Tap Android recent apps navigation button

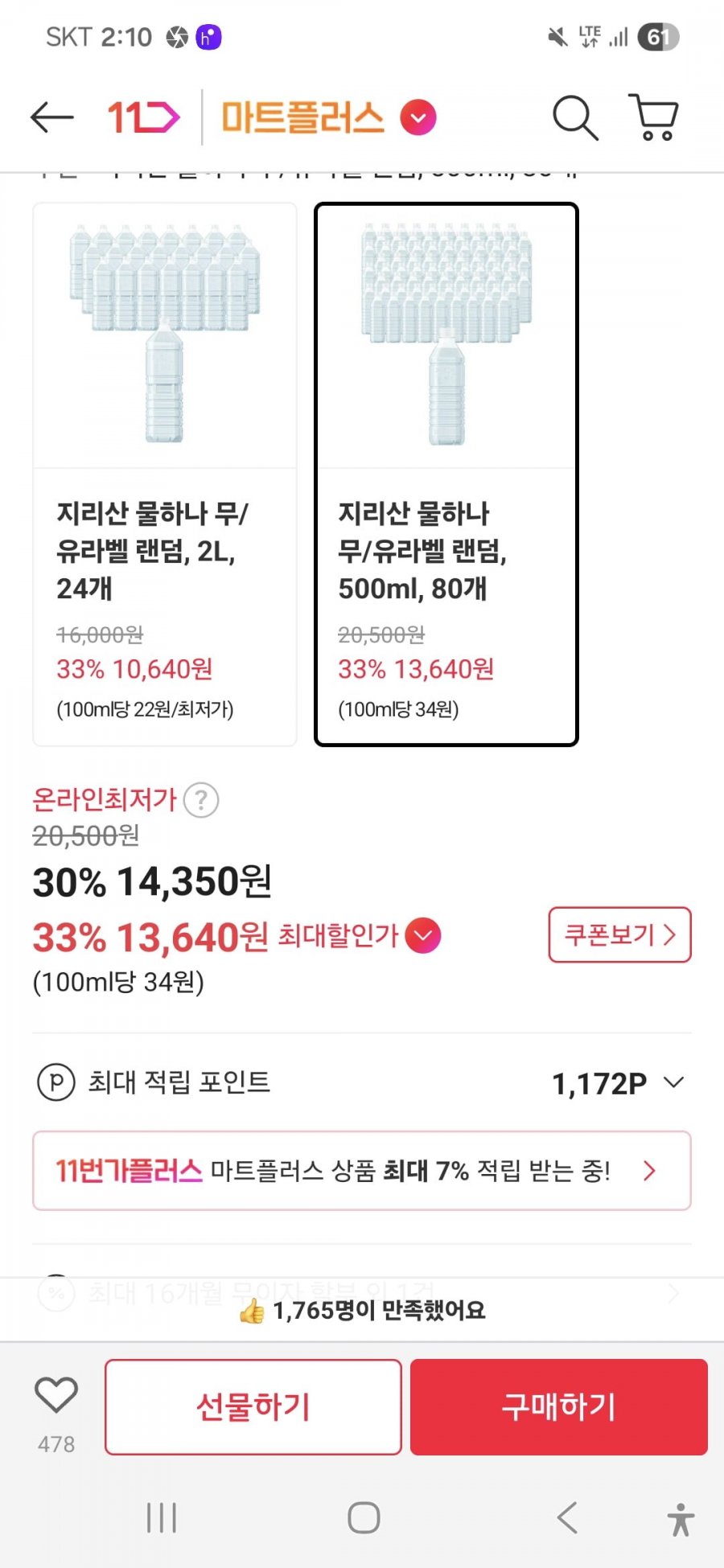pyautogui.click(x=162, y=1518)
